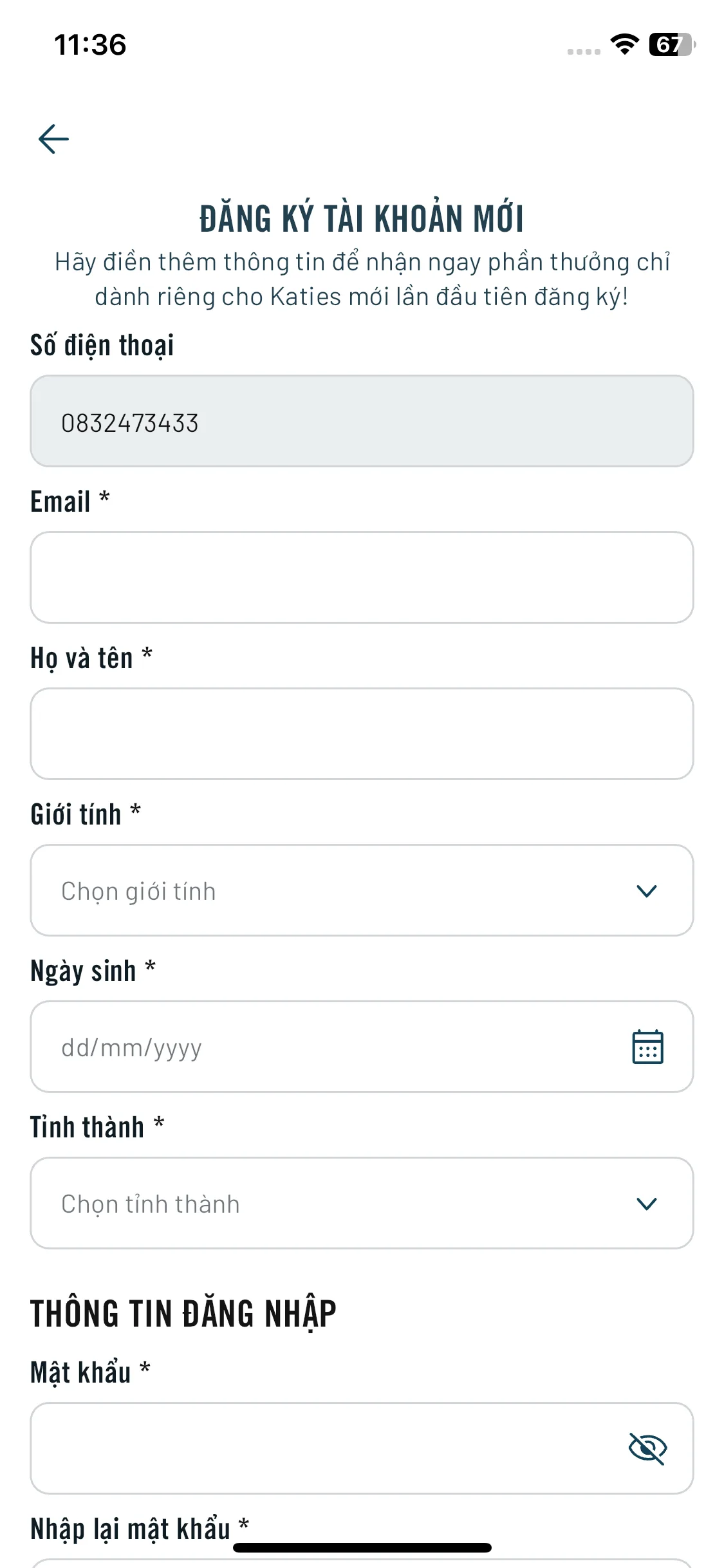The image size is (724, 1568).
Task: Focus the Email input field
Action: [362, 577]
